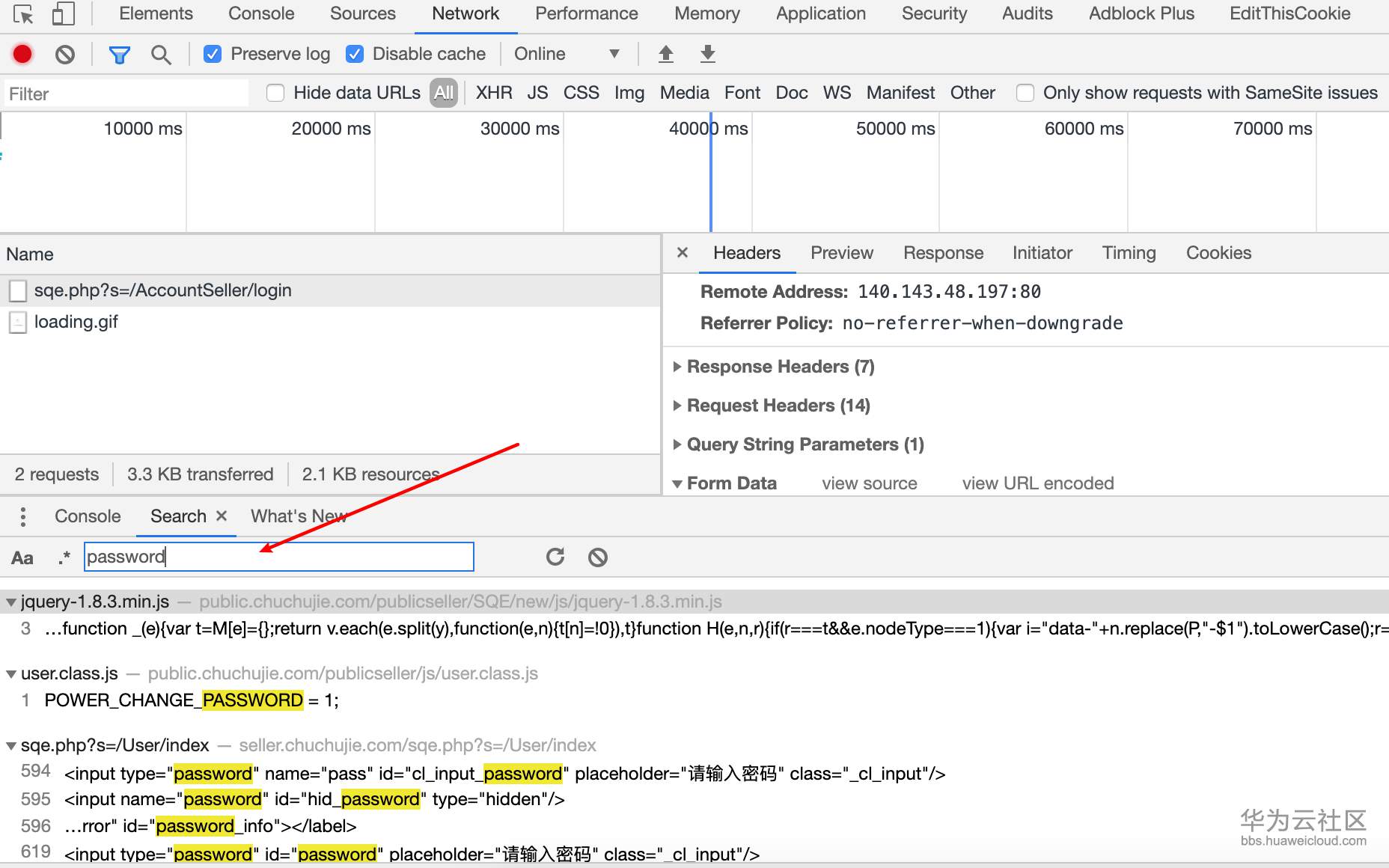
Task: Open the Online throttling dropdown
Action: 567,54
